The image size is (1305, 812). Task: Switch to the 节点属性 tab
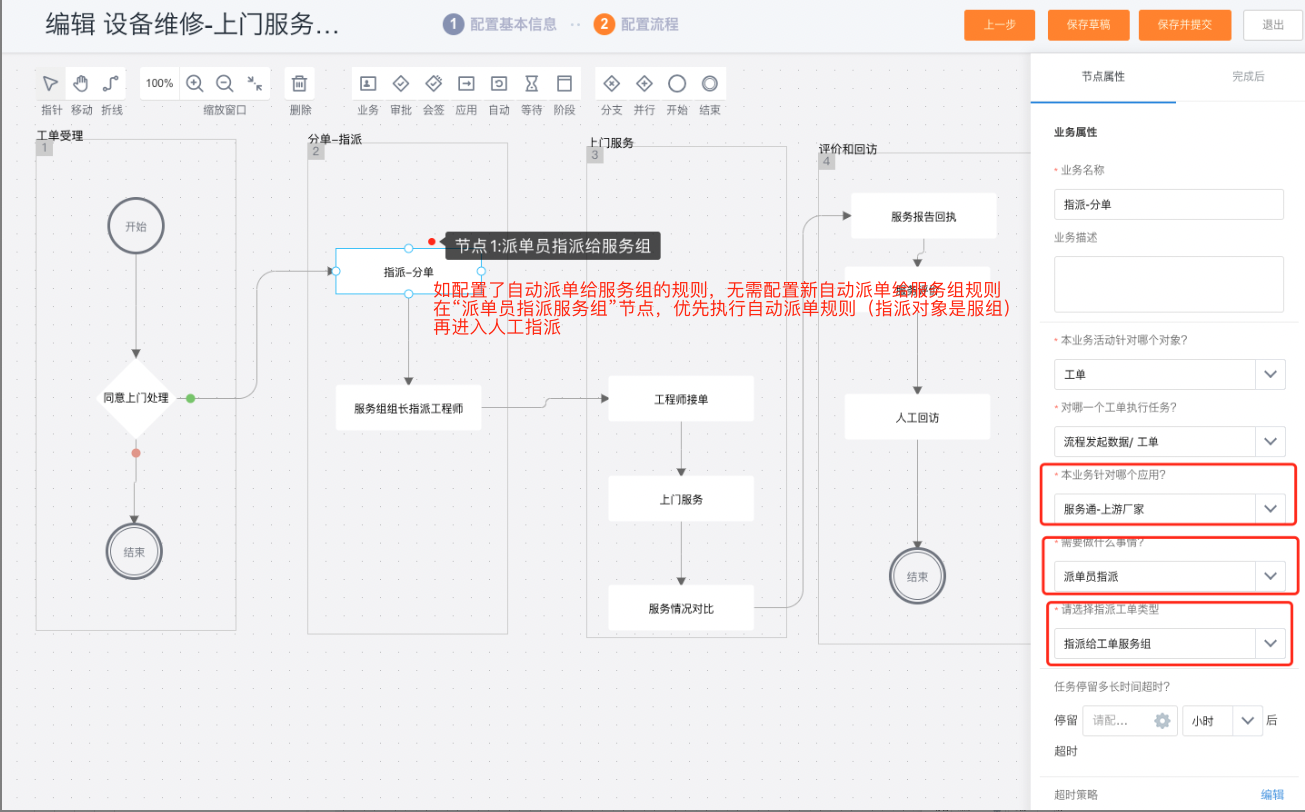(1103, 76)
